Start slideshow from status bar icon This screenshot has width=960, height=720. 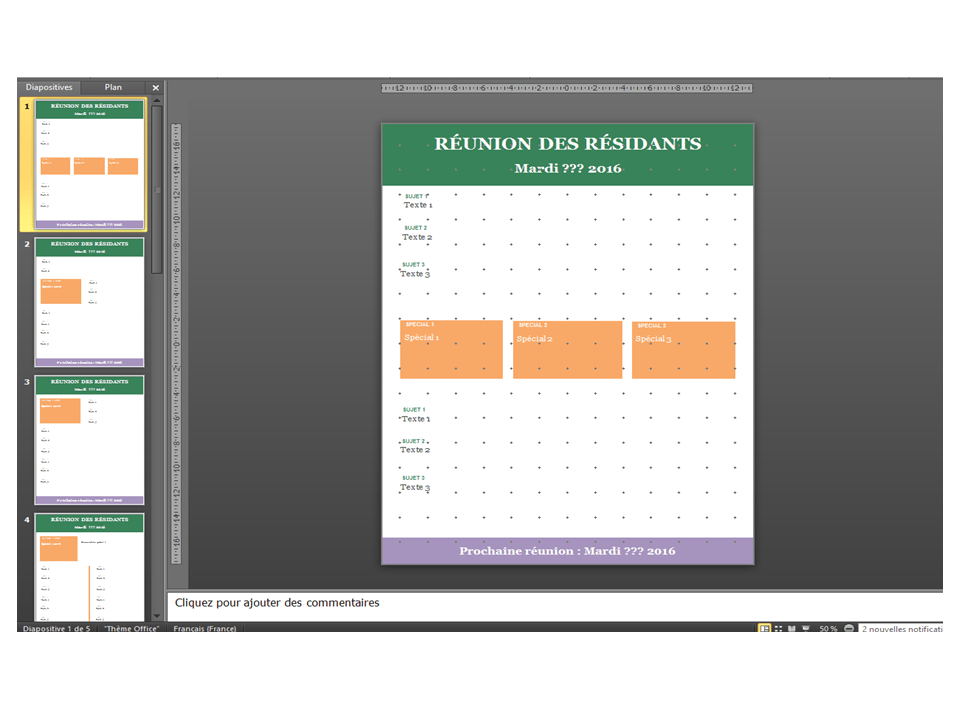point(806,629)
